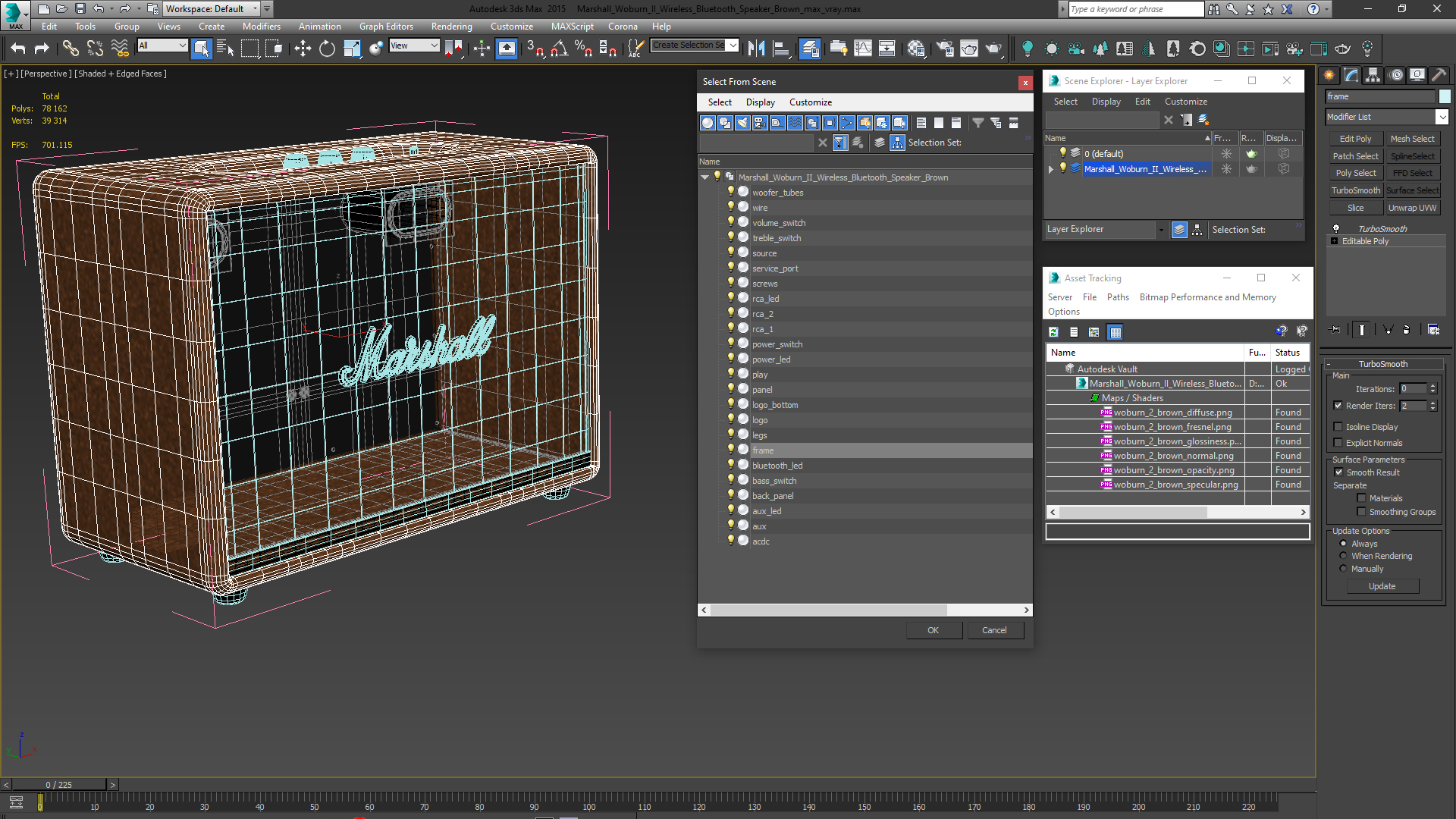This screenshot has width=1456, height=819.
Task: Open the MAXScript menu
Action: click(x=572, y=26)
